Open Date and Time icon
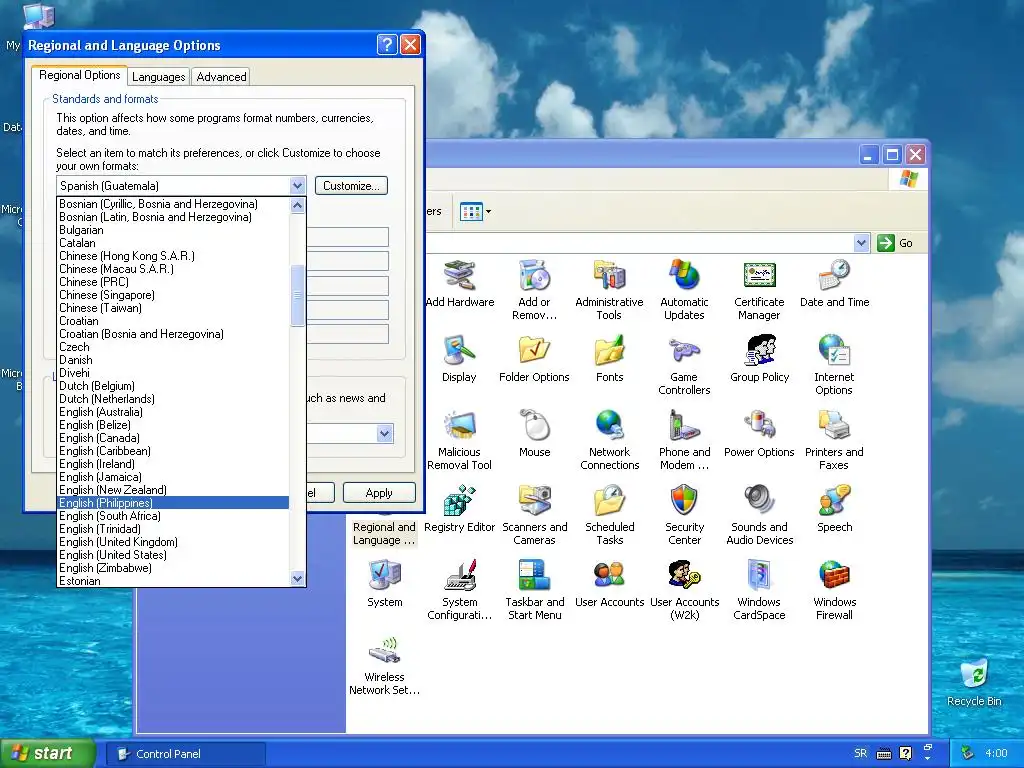 point(835,283)
